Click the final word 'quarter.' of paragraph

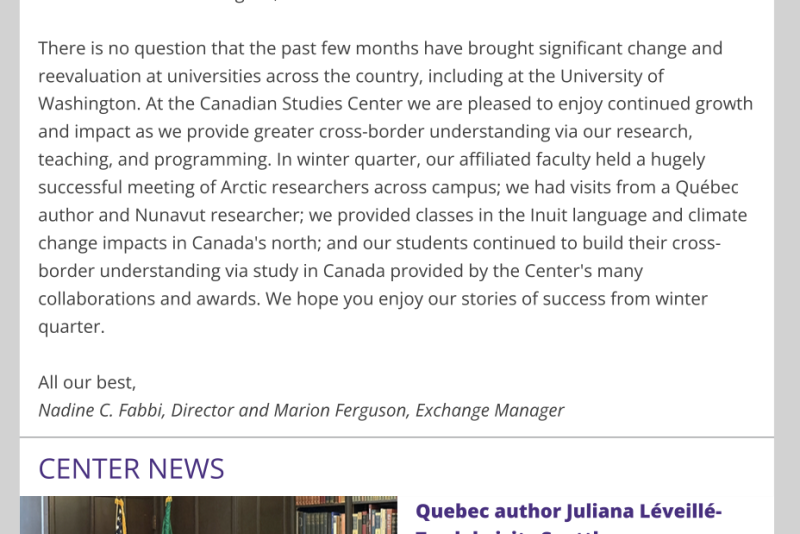[71, 327]
